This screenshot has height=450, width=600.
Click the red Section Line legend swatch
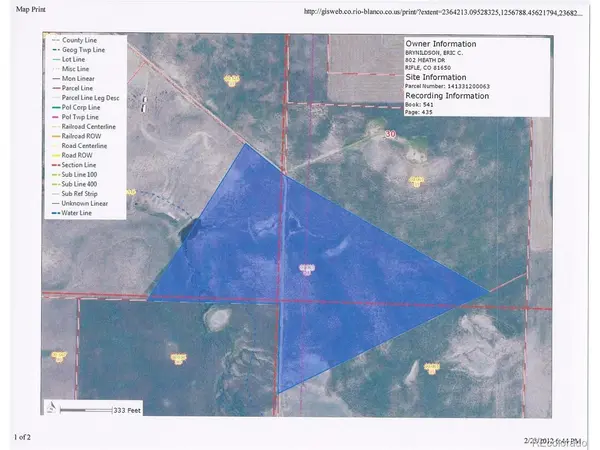tap(56, 165)
